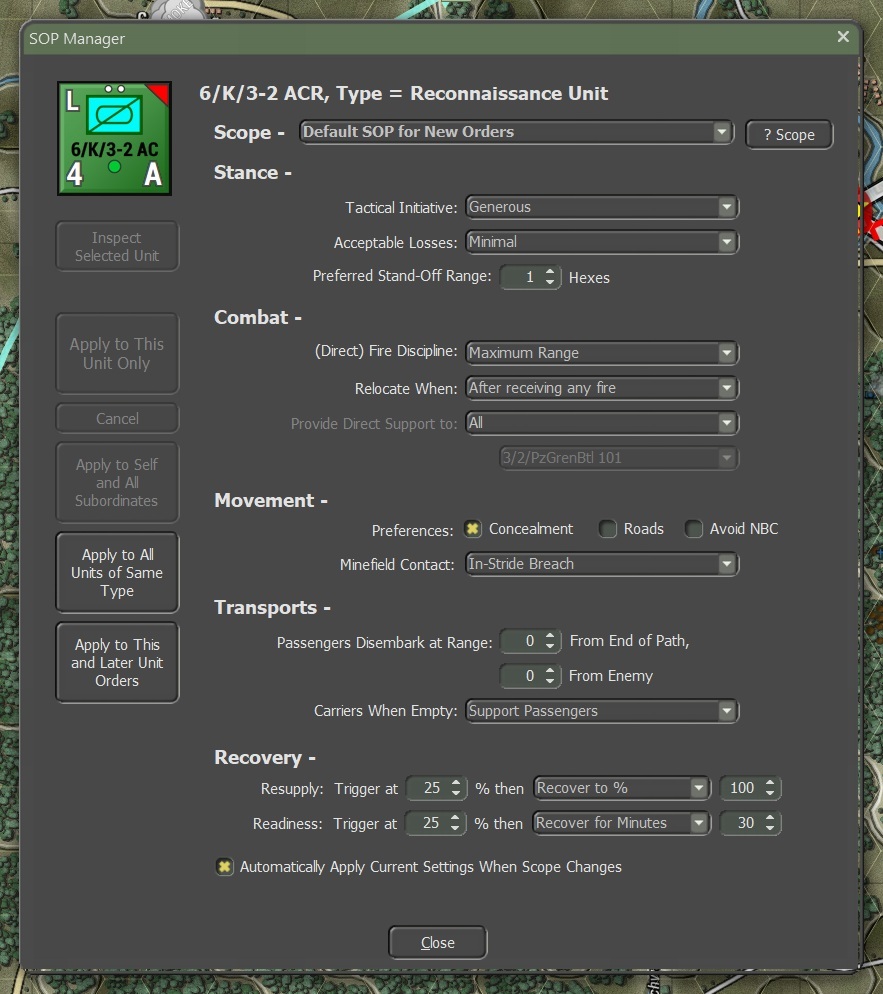Expand the Tactical Initiative dropdown
The image size is (883, 994).
click(601, 207)
